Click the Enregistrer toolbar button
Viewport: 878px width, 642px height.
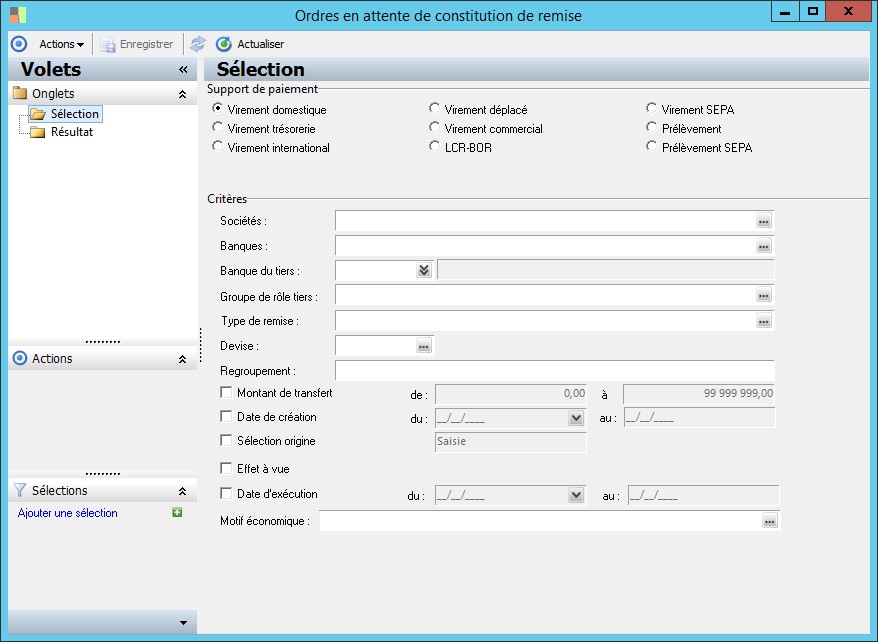pos(137,44)
